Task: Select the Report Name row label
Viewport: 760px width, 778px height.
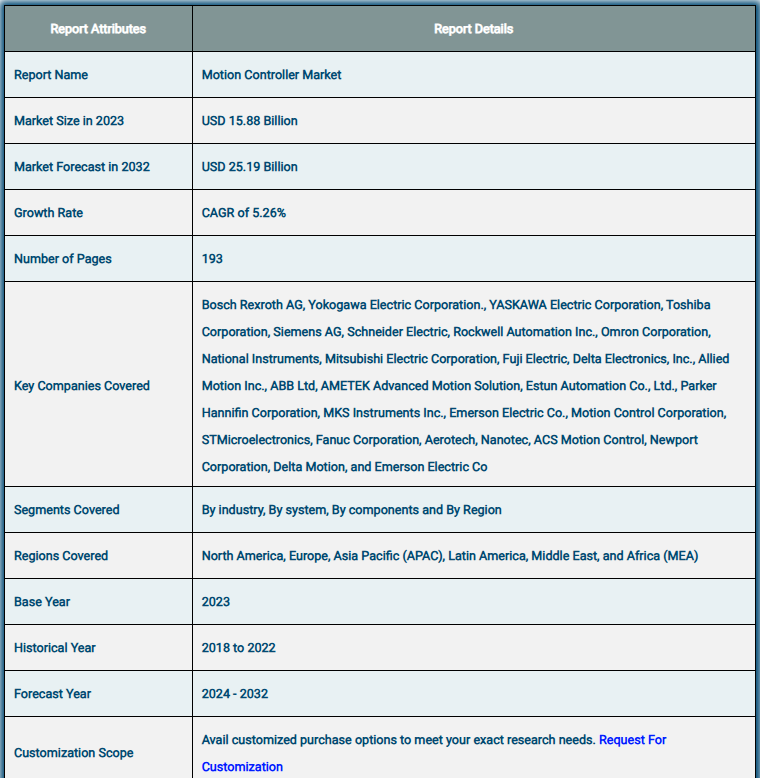Action: [51, 75]
